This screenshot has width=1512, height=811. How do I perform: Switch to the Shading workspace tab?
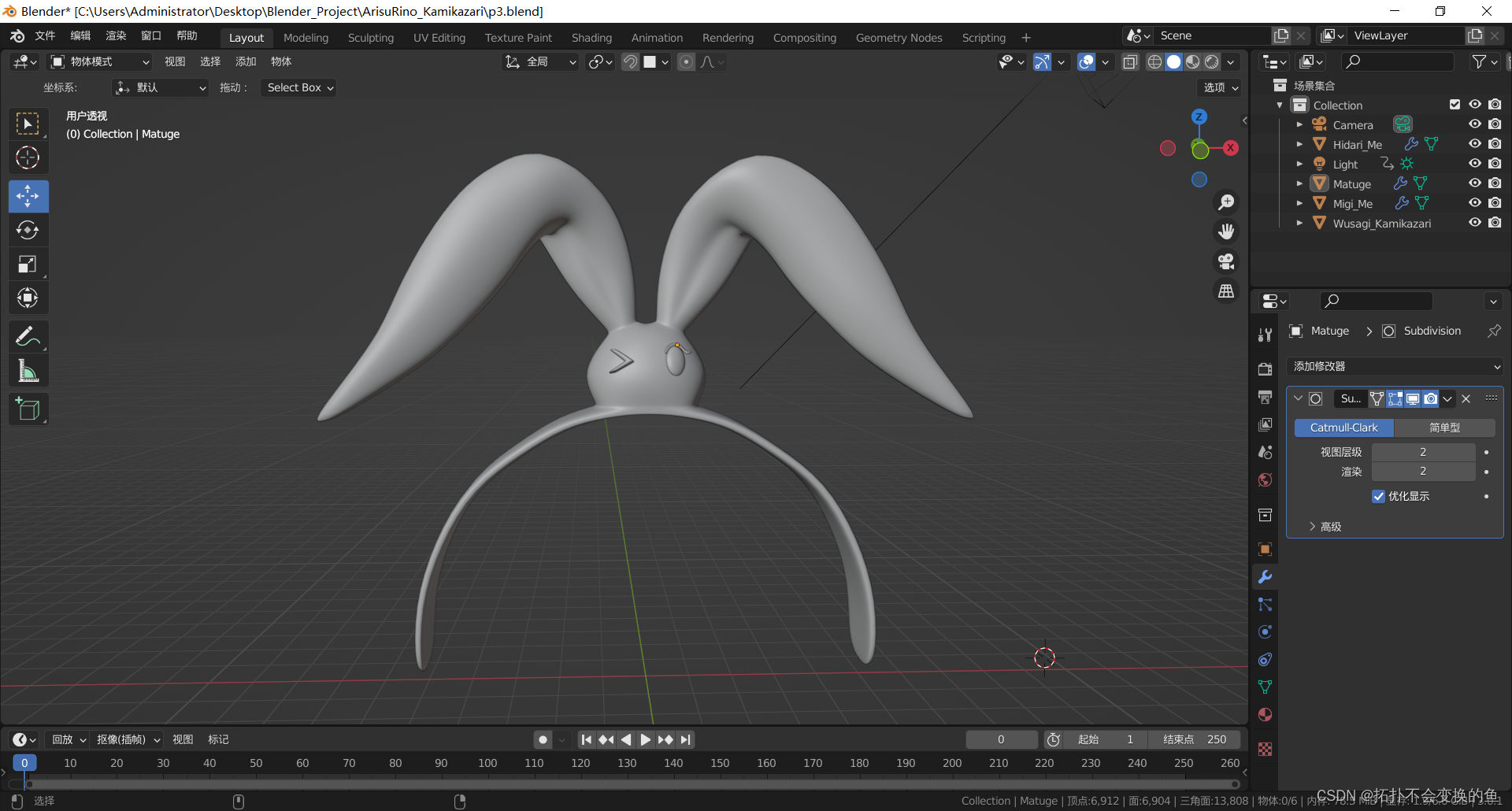pyautogui.click(x=591, y=38)
